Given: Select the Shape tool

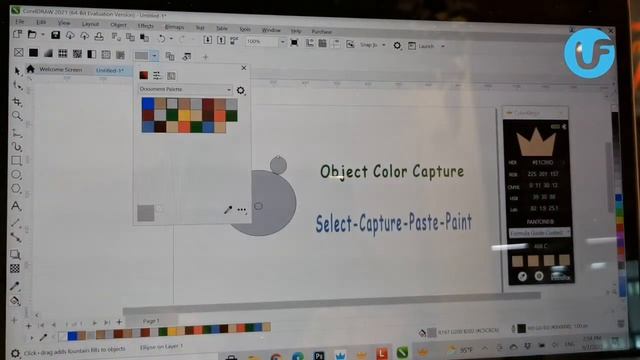Looking at the screenshot, I should pos(17,86).
